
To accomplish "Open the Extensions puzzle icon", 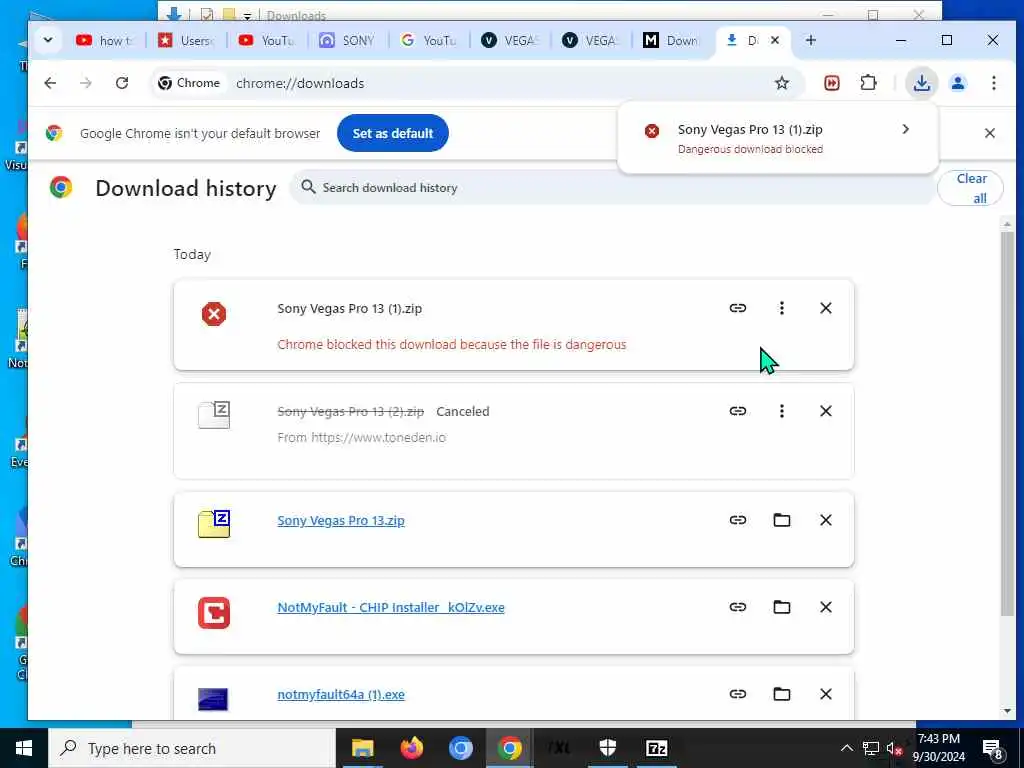I will 868,83.
